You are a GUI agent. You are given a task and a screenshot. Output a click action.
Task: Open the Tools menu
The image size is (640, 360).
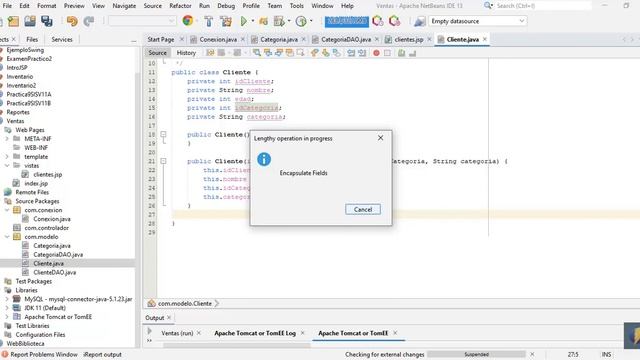[297, 6]
